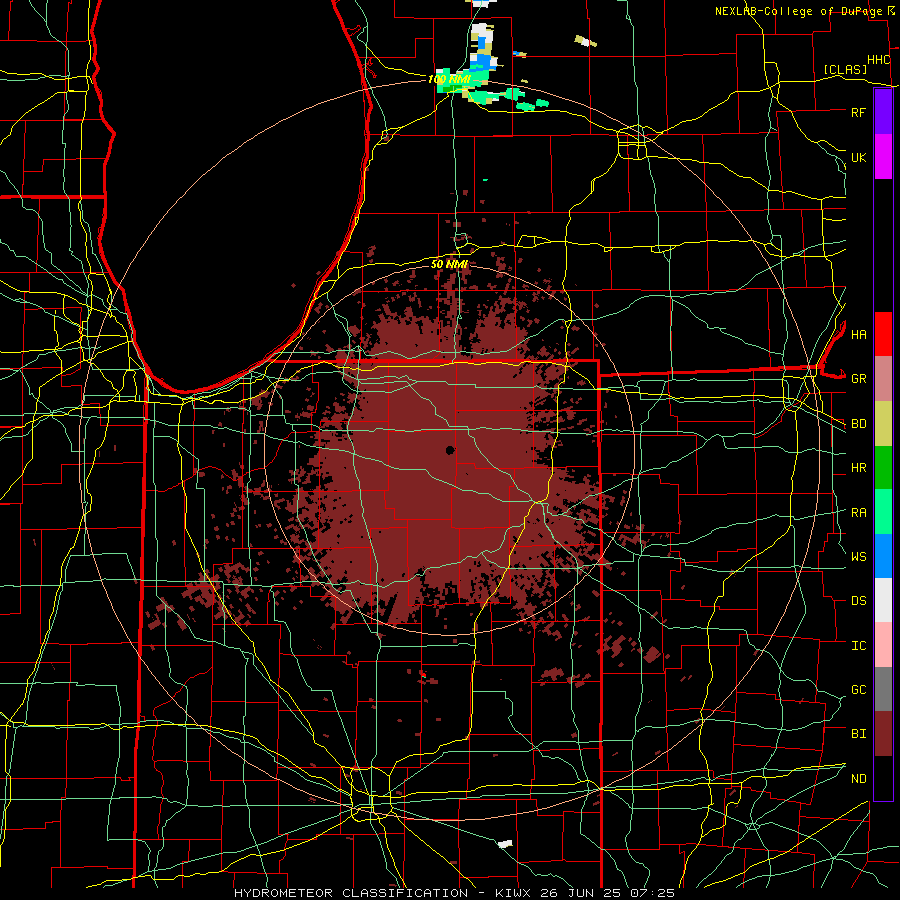Click the blue WS legend swatch
900x900 pixels.
click(x=883, y=556)
